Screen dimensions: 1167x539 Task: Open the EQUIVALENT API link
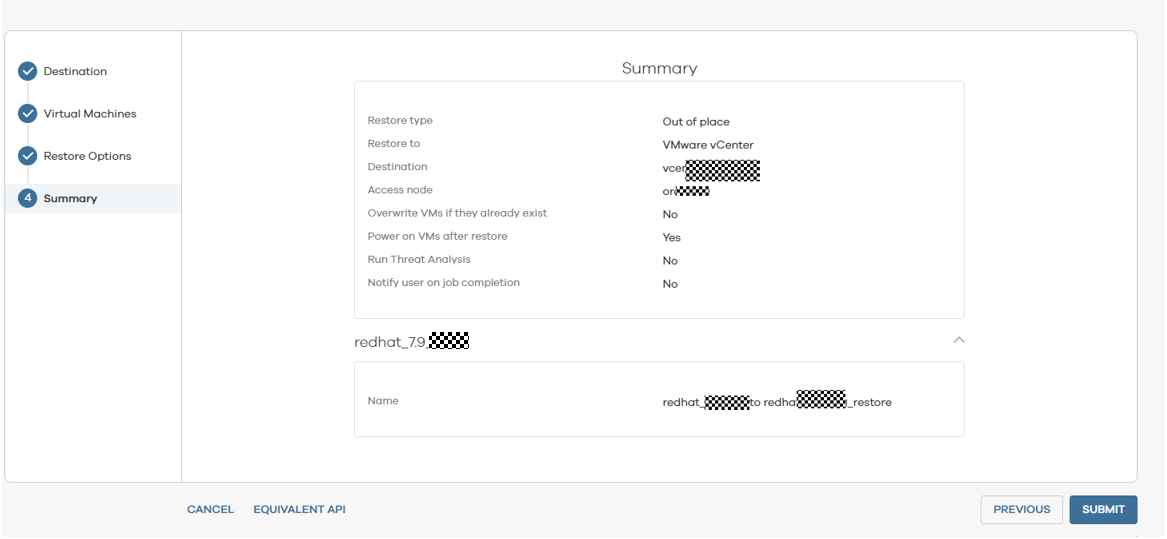[299, 510]
